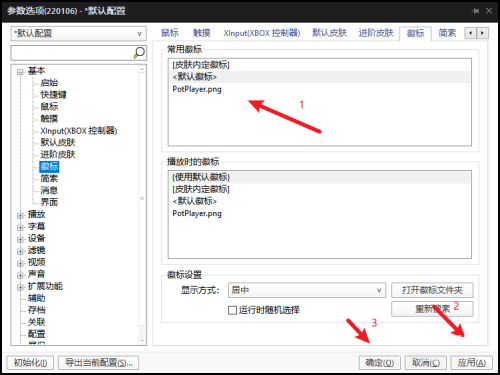This screenshot has width=500, height=375.
Task: Click the 应用(A) button
Action: point(472,363)
